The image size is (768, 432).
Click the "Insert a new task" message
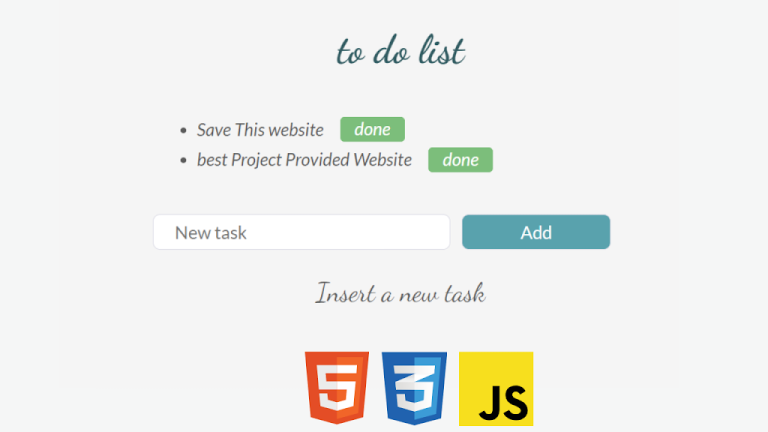pyautogui.click(x=400, y=294)
